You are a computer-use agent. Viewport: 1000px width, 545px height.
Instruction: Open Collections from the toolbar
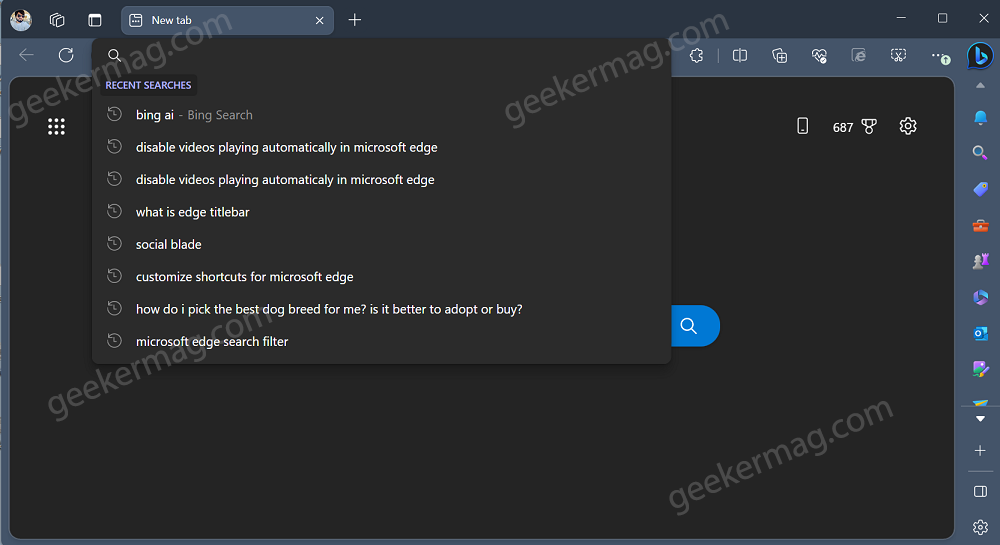tap(779, 55)
